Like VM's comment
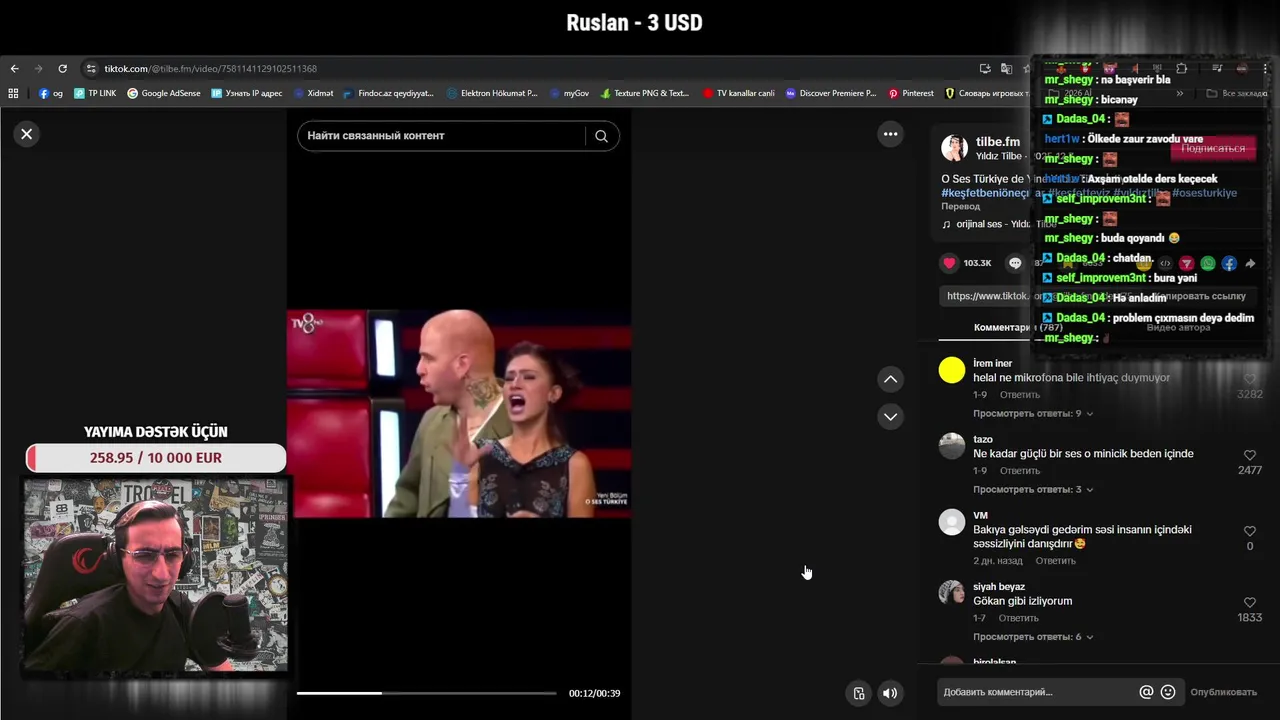This screenshot has width=1280, height=720. tap(1249, 531)
